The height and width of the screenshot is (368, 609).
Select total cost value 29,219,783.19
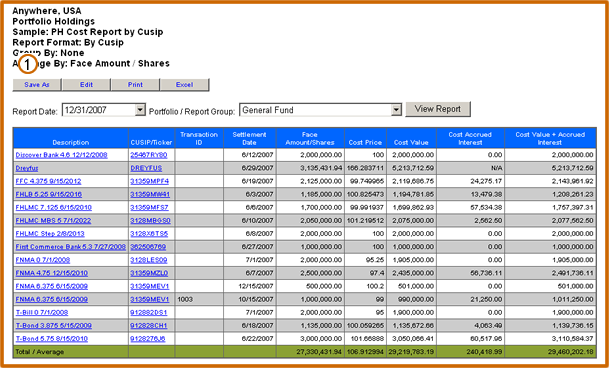pyautogui.click(x=411, y=352)
